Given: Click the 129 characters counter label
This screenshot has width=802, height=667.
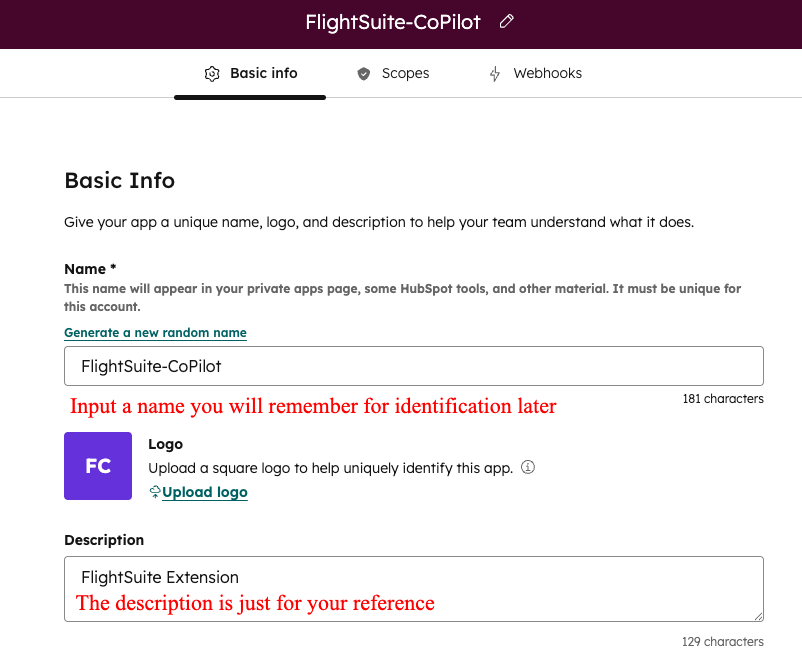Looking at the screenshot, I should click(x=722, y=641).
